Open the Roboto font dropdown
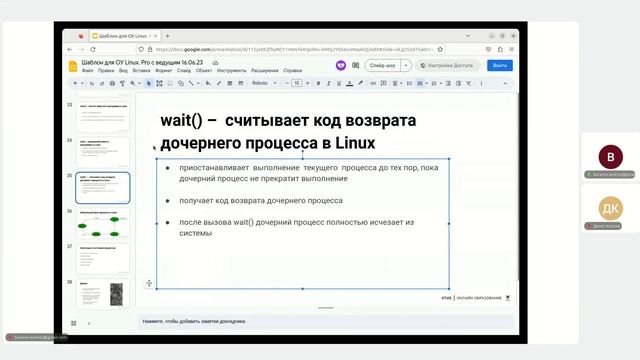 264,83
